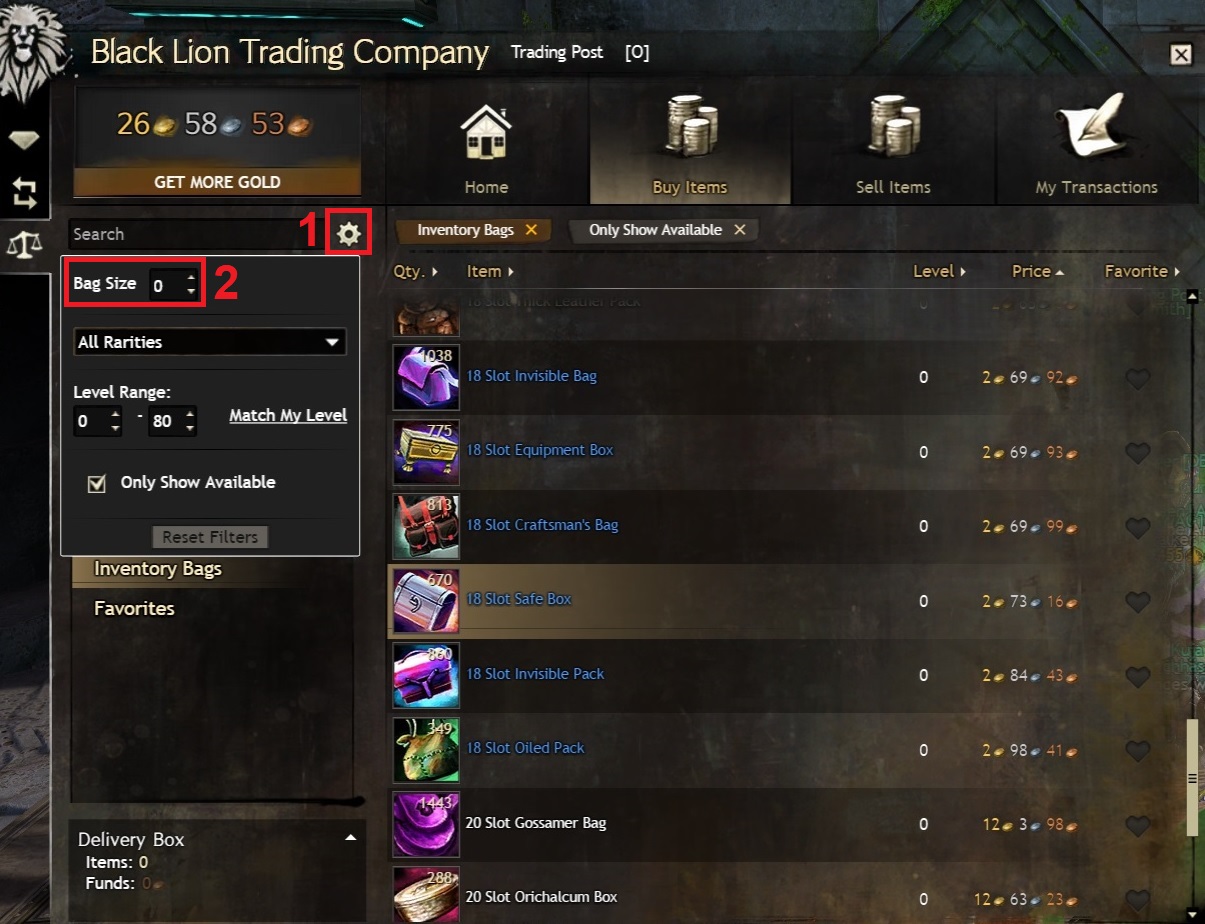1205x924 pixels.
Task: Uncheck the Only Show Available checkbox
Action: [x=97, y=483]
